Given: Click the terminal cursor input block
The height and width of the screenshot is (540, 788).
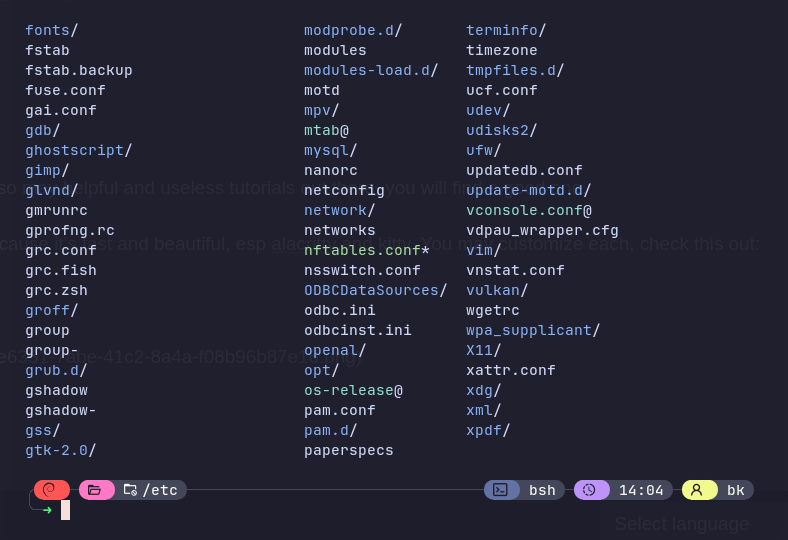Looking at the screenshot, I should click(x=65, y=510).
